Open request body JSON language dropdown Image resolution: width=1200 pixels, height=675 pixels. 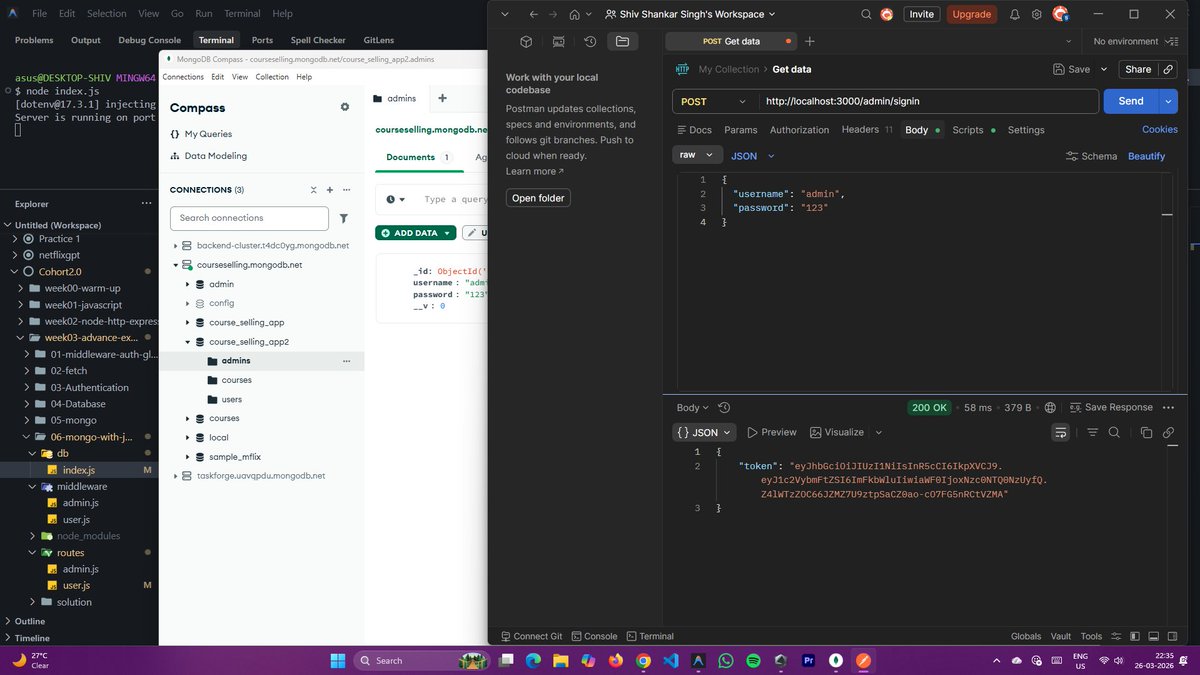(x=753, y=156)
